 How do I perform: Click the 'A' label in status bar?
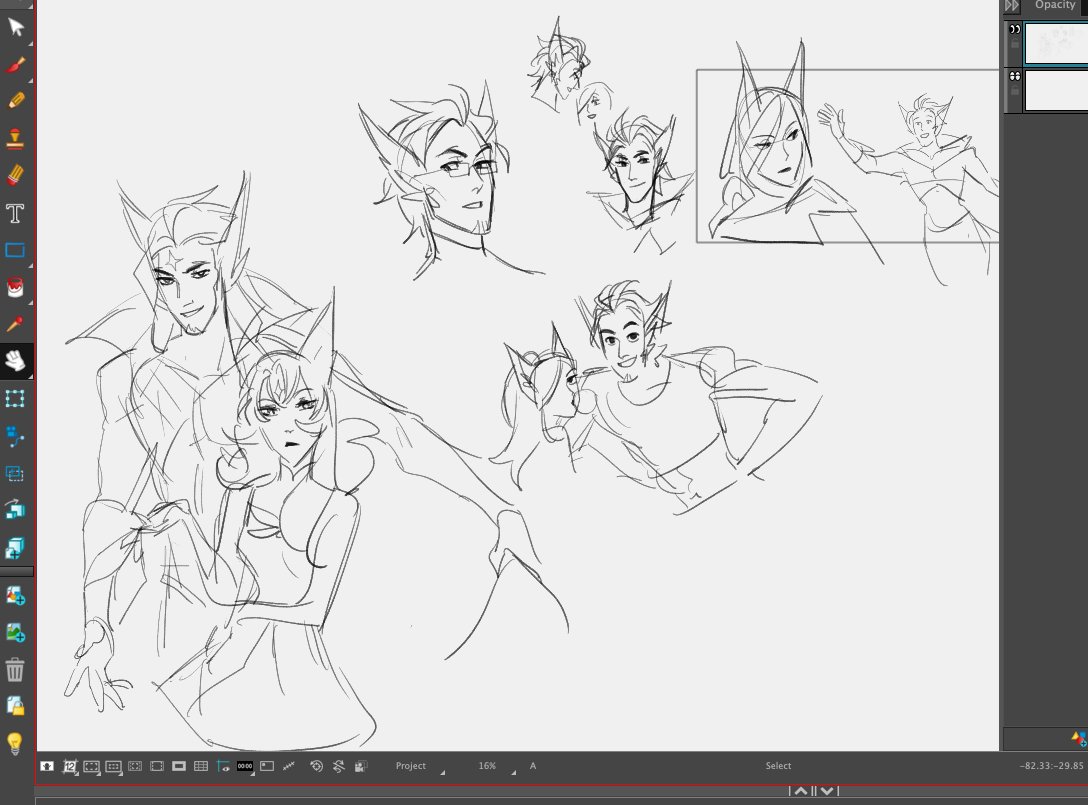(533, 766)
